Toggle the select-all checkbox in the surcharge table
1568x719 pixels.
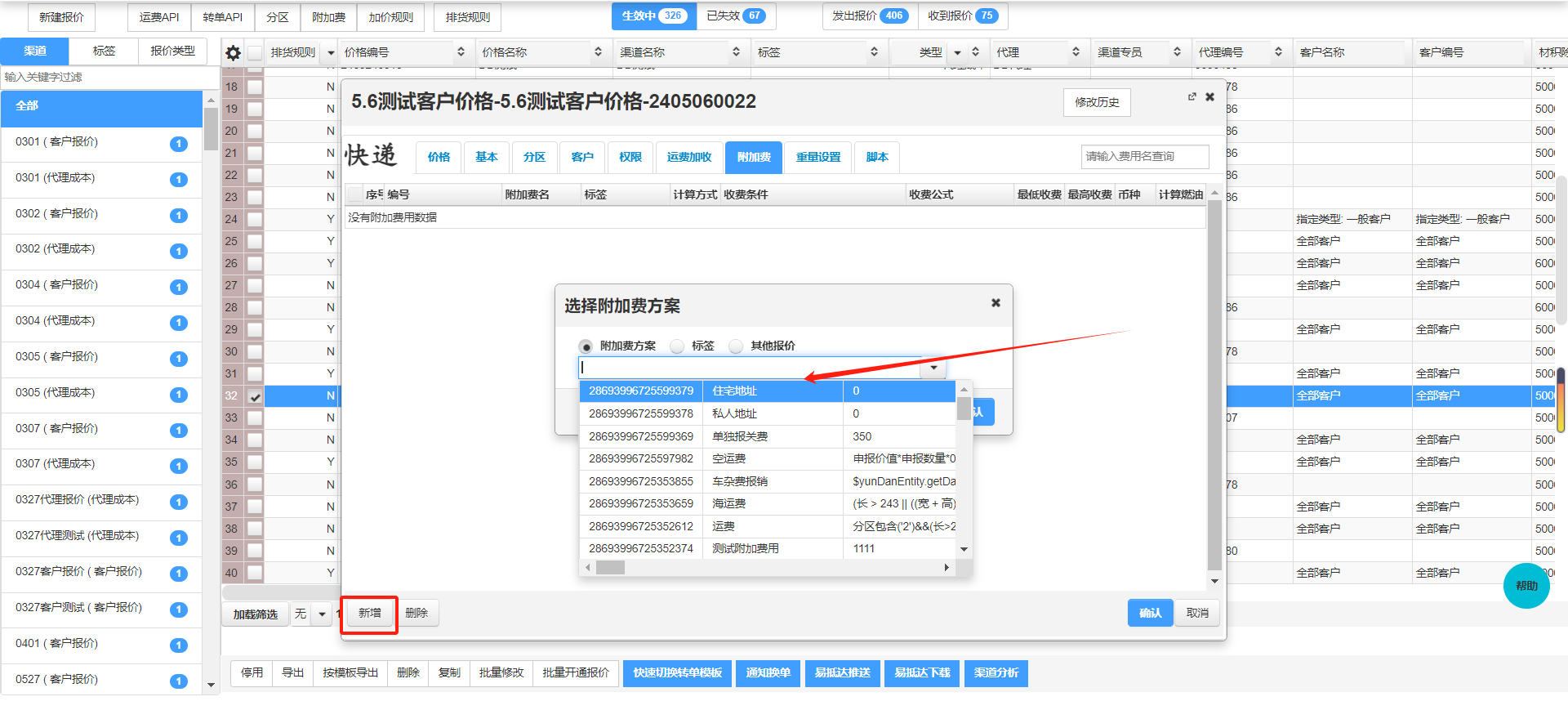tap(354, 194)
